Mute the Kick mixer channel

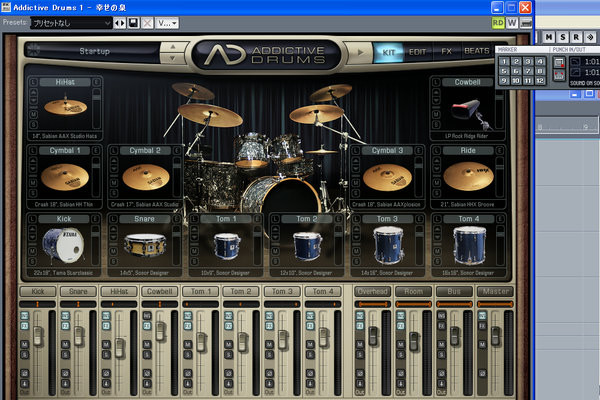pyautogui.click(x=24, y=344)
